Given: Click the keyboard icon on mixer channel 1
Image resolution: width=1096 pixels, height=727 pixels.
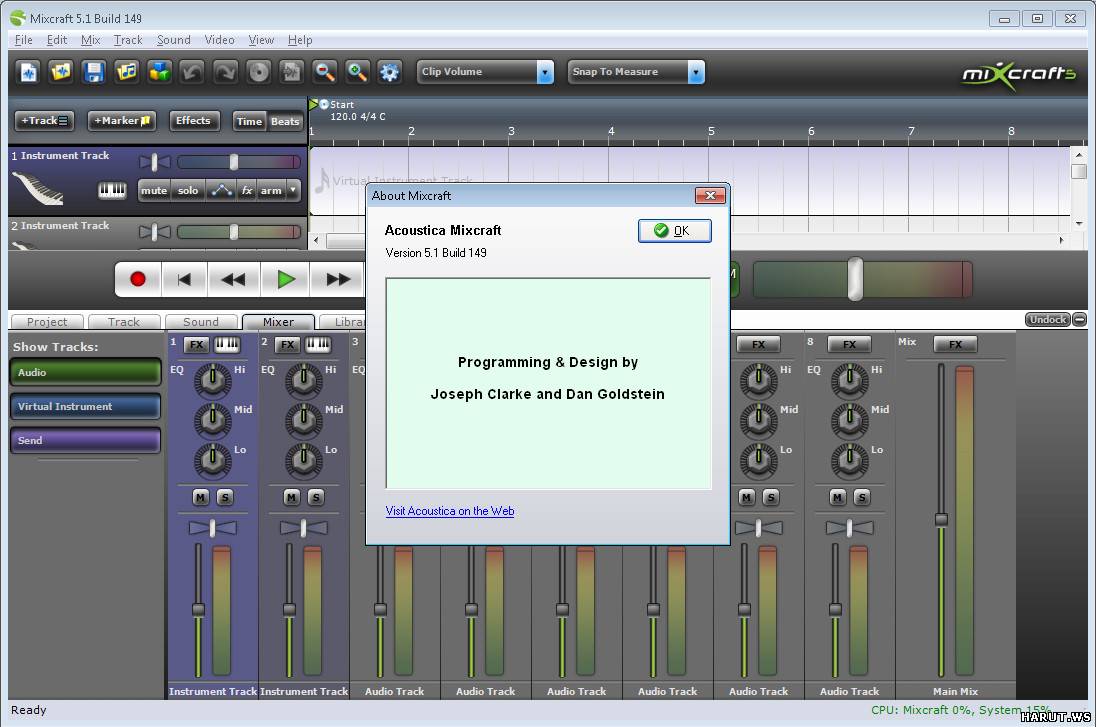Looking at the screenshot, I should pyautogui.click(x=226, y=345).
